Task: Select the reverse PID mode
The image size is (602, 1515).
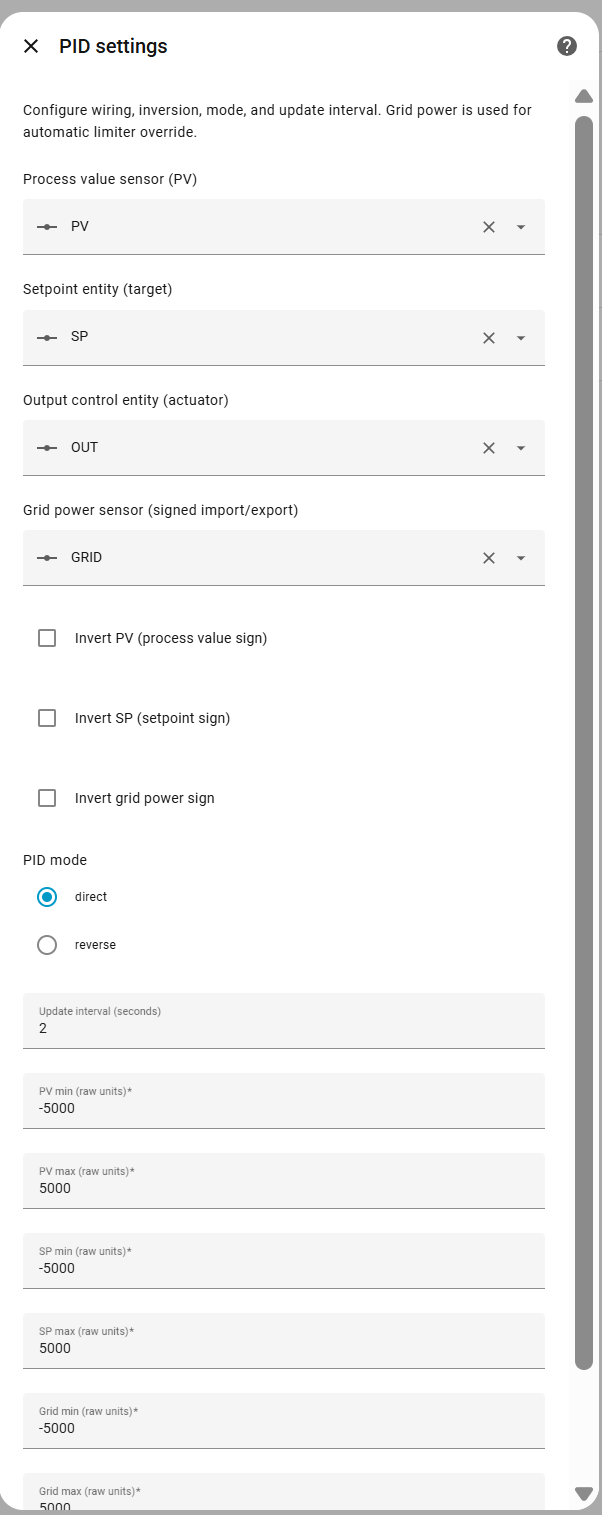Action: tap(47, 945)
